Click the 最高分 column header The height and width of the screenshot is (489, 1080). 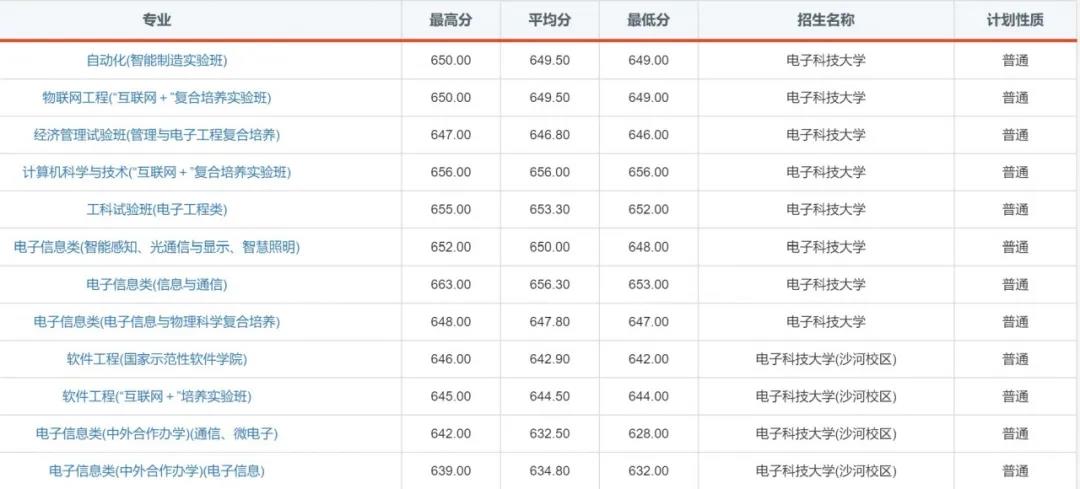coord(450,20)
